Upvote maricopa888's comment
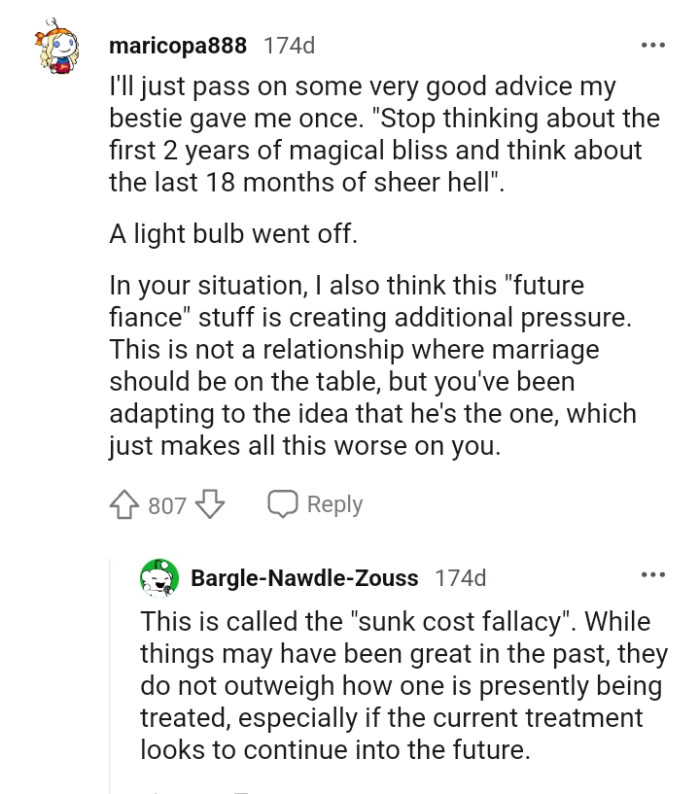The height and width of the screenshot is (794, 700). click(x=126, y=506)
